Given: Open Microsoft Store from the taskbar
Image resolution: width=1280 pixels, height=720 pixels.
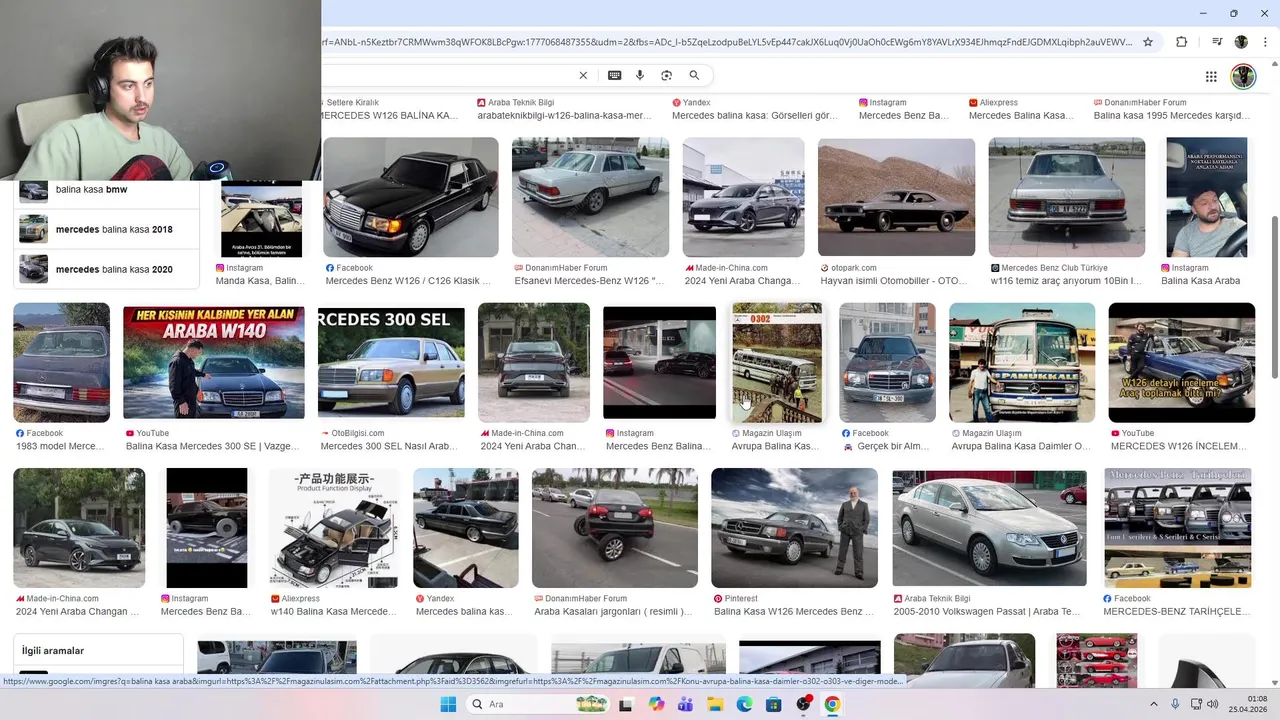Looking at the screenshot, I should [x=773, y=704].
